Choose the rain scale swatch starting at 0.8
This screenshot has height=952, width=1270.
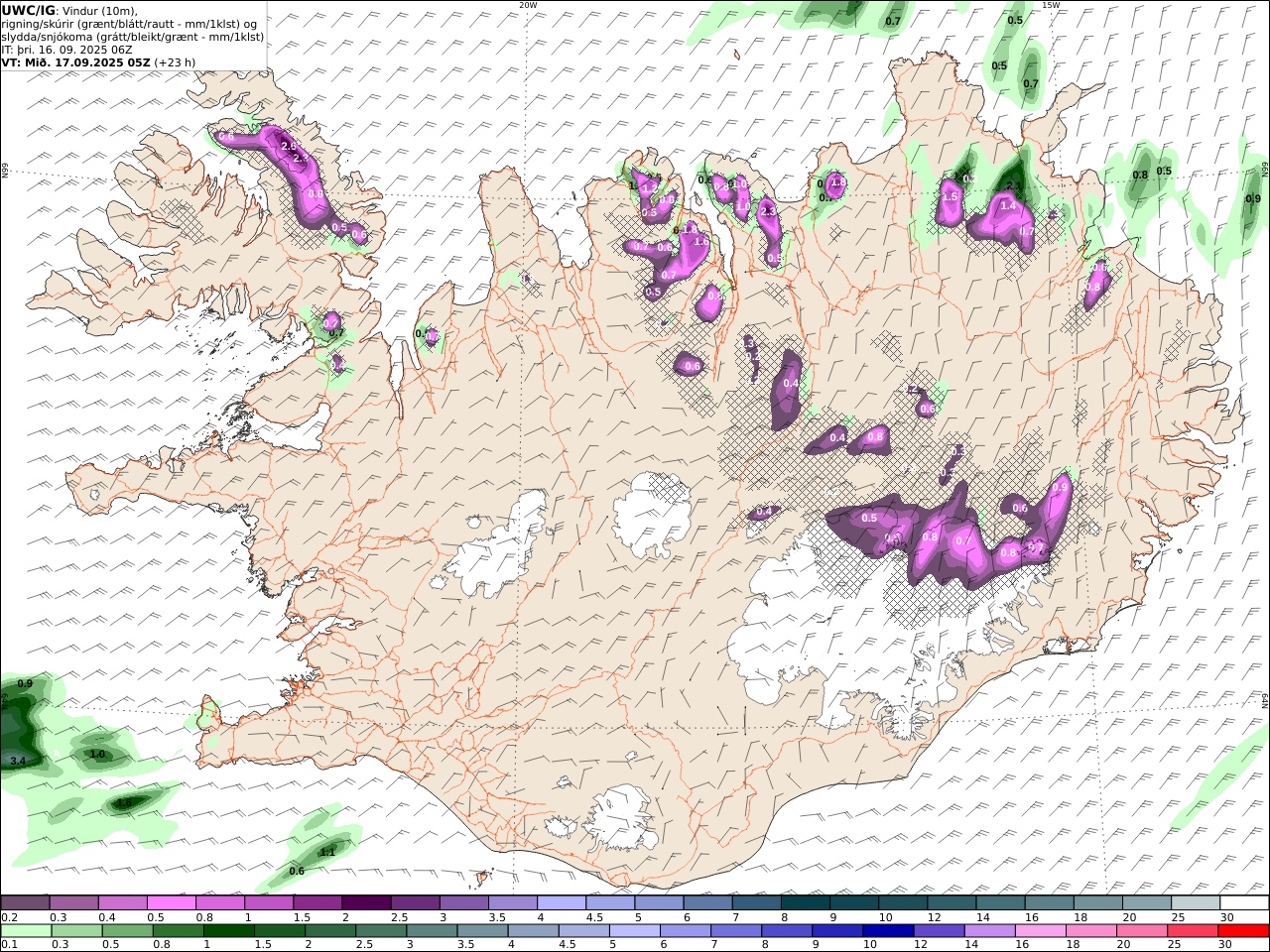click(178, 930)
